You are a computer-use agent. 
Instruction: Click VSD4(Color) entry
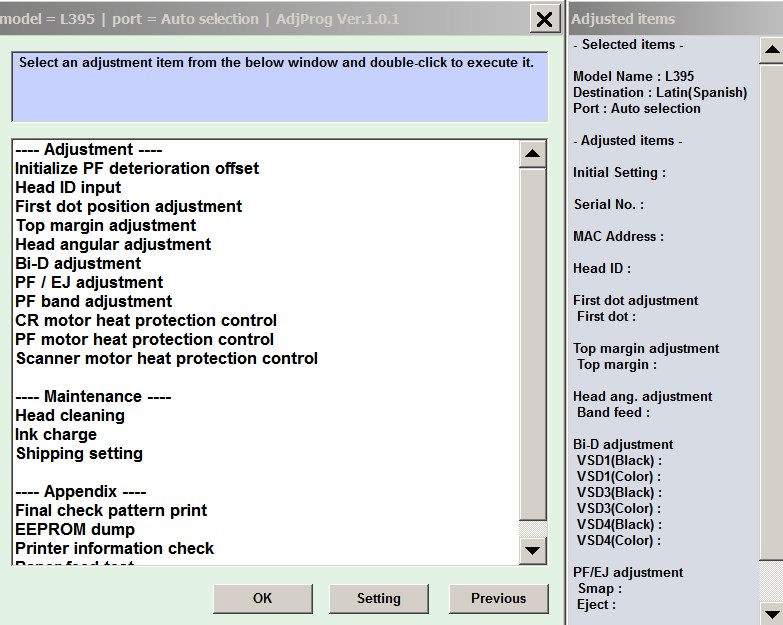pos(619,540)
